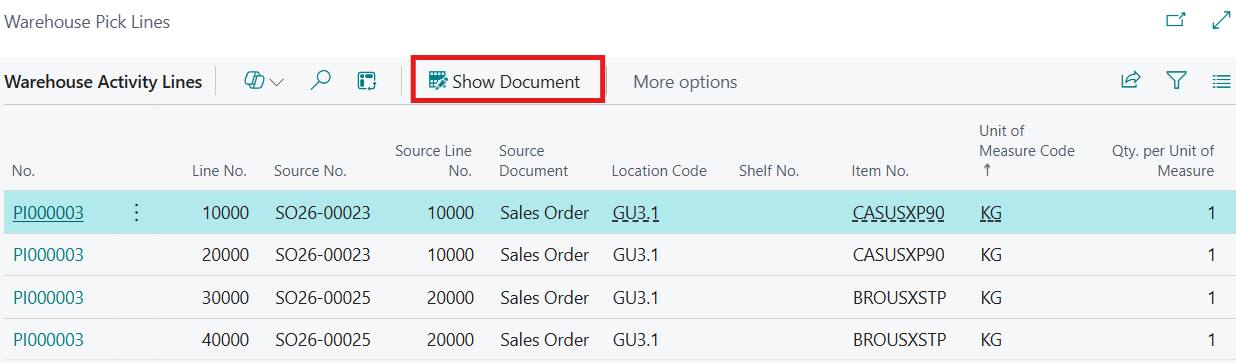Viewport: 1236px width, 363px height.
Task: Select KG unit in line 10000 row
Action: (x=990, y=213)
